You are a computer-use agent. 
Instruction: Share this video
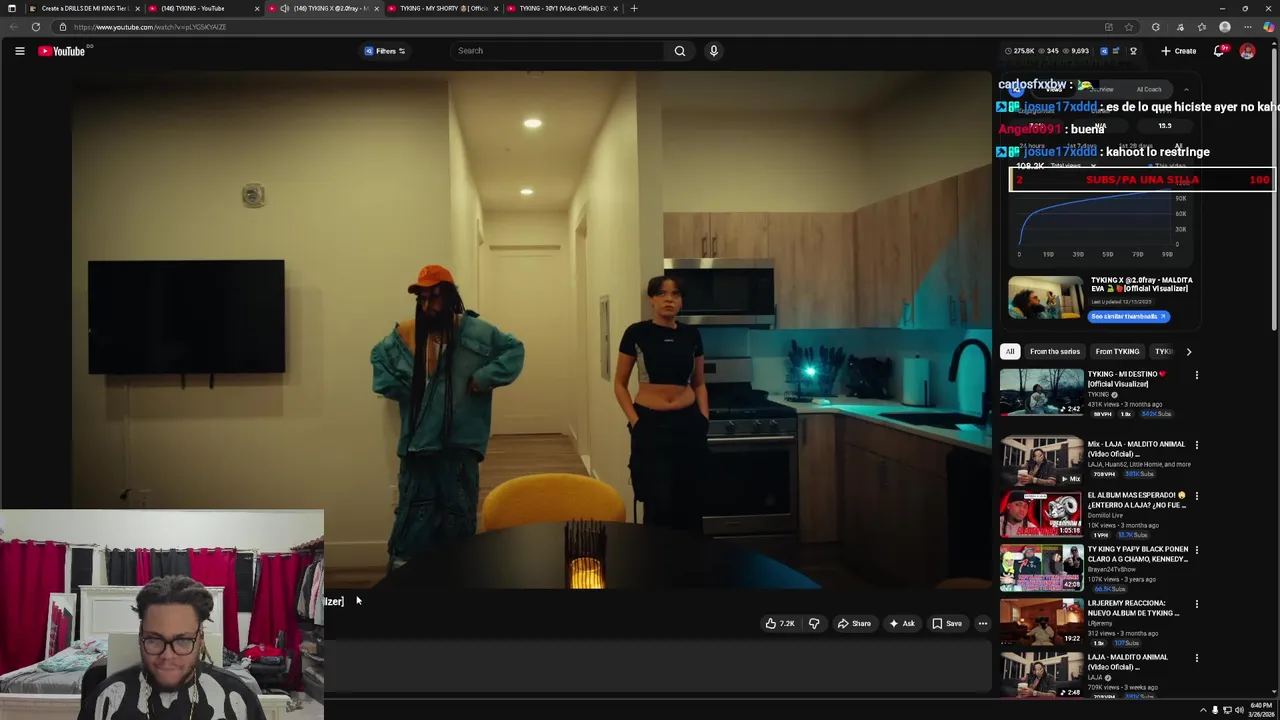[854, 624]
